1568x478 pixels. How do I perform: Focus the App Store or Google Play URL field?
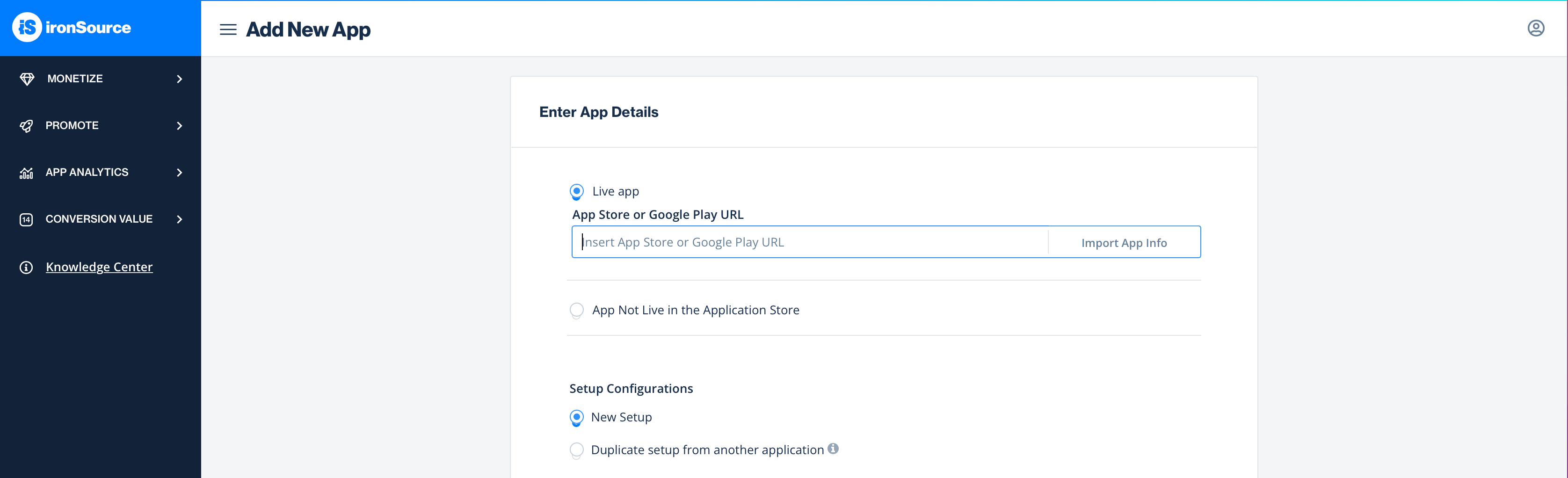pyautogui.click(x=810, y=242)
